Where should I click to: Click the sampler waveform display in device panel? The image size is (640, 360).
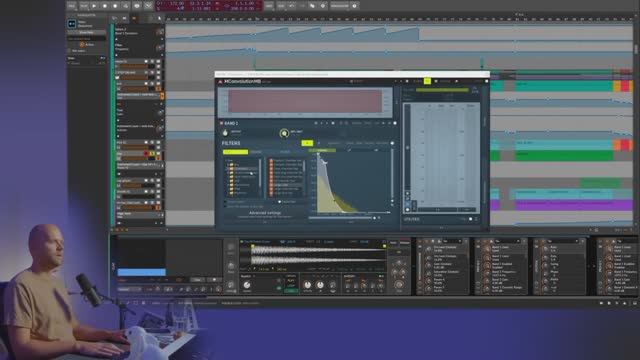tap(313, 255)
